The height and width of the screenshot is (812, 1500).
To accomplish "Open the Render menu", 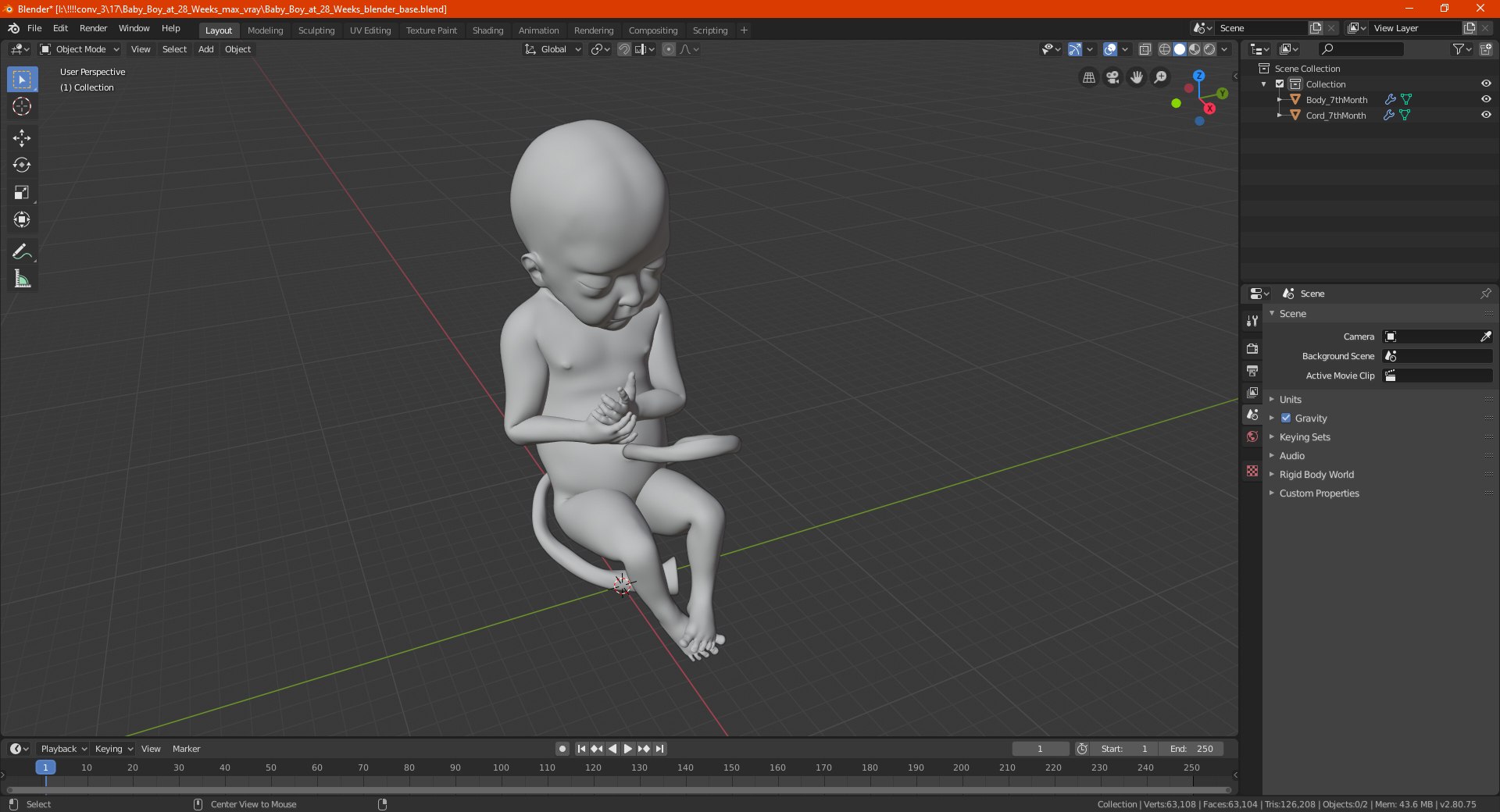I will pos(93,28).
